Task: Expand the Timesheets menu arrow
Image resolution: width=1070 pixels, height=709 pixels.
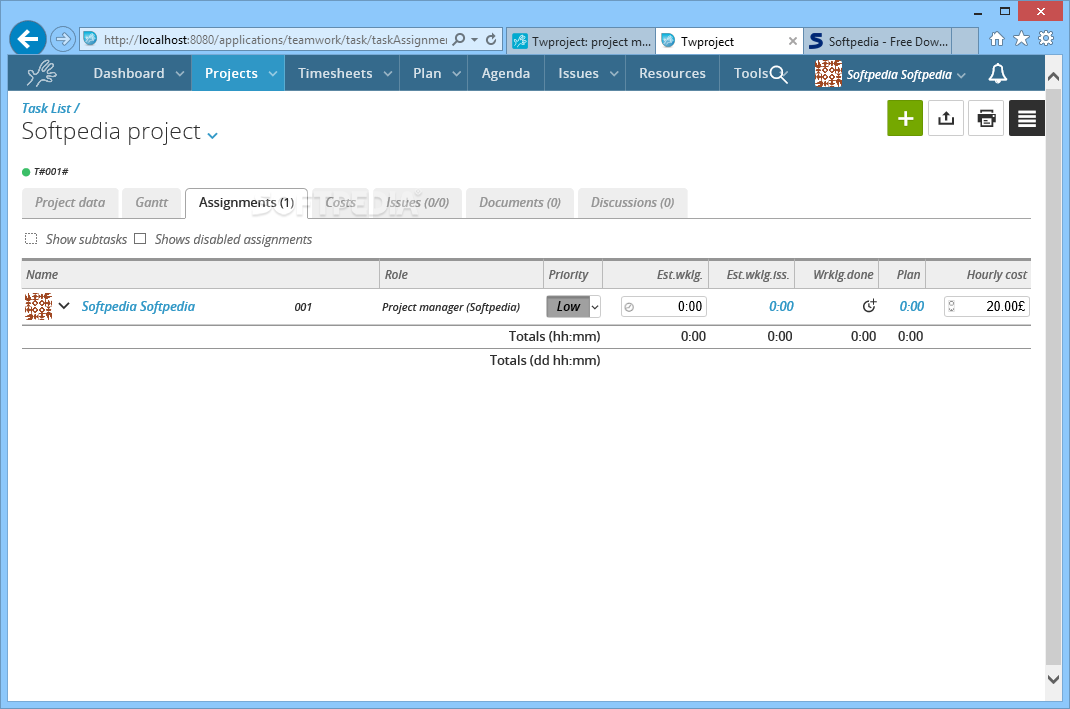Action: 388,74
